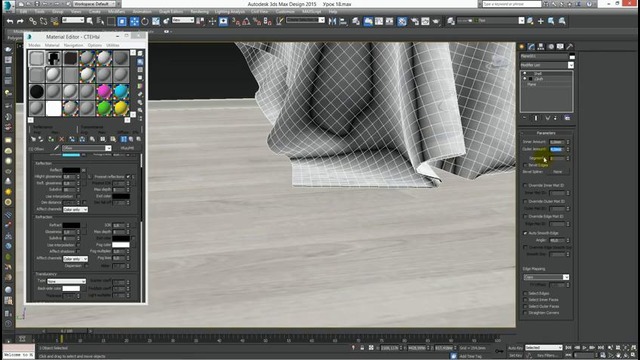The width and height of the screenshot is (640, 360).
Task: Open the Hierarchy tab in command panel
Action: [541, 47]
